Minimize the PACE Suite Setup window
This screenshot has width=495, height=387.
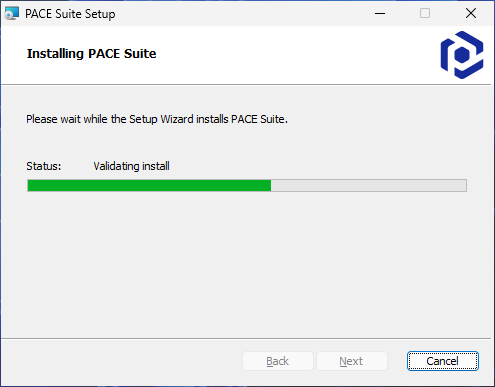[x=380, y=13]
